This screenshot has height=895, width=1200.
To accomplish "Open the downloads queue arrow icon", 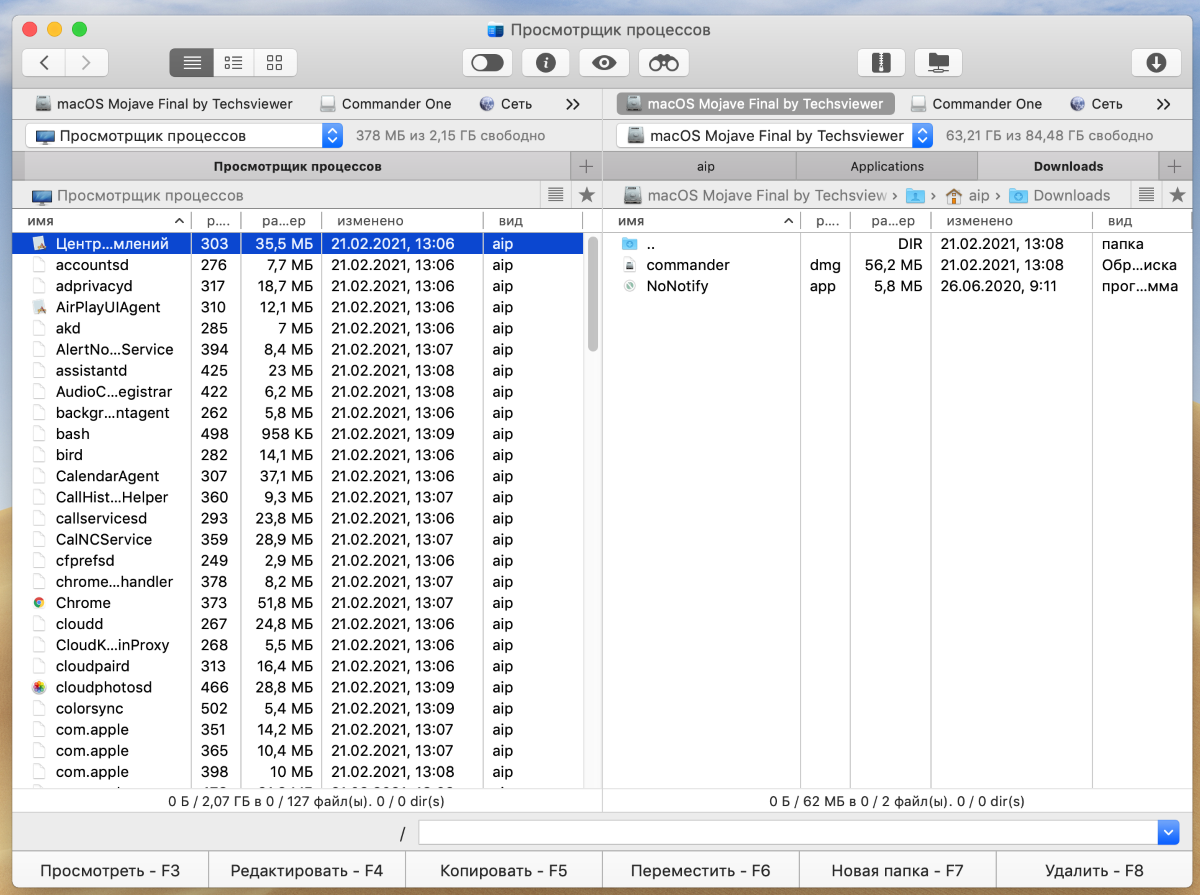I will pos(1156,63).
